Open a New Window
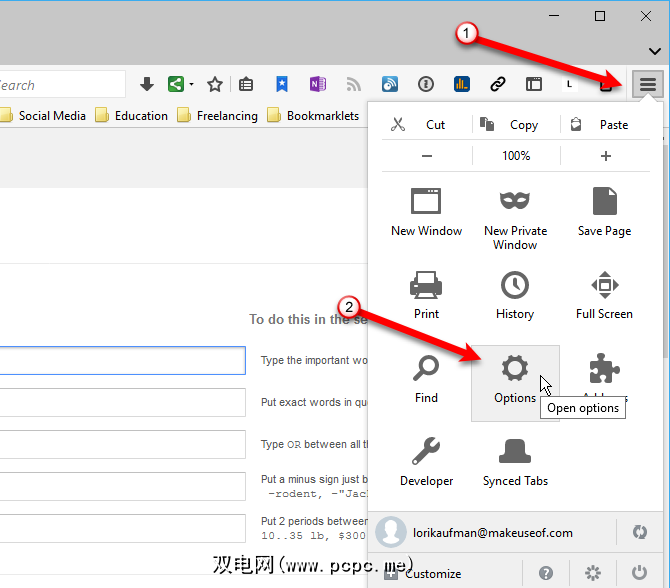670x588 pixels. pyautogui.click(x=426, y=212)
